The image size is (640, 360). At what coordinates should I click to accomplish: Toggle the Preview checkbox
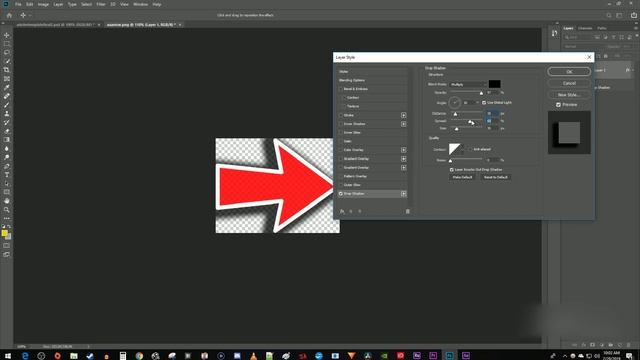(558, 105)
